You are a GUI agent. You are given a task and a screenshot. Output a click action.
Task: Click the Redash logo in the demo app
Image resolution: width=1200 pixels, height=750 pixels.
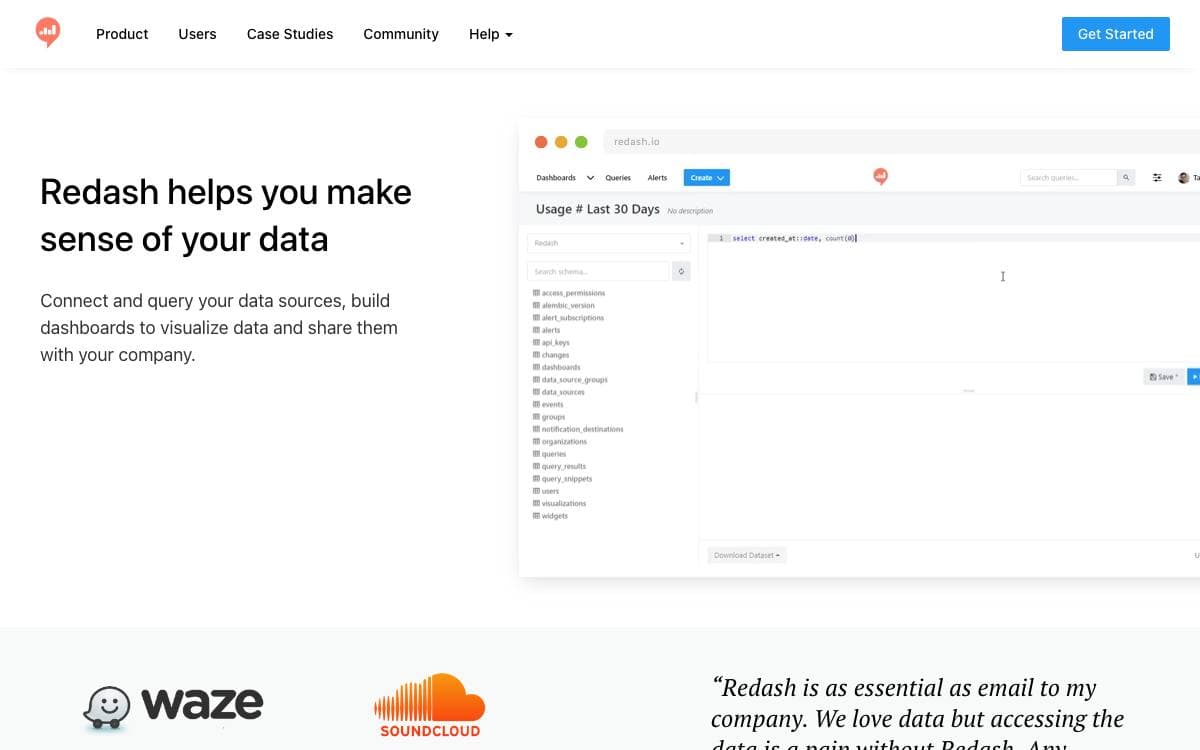coord(880,177)
